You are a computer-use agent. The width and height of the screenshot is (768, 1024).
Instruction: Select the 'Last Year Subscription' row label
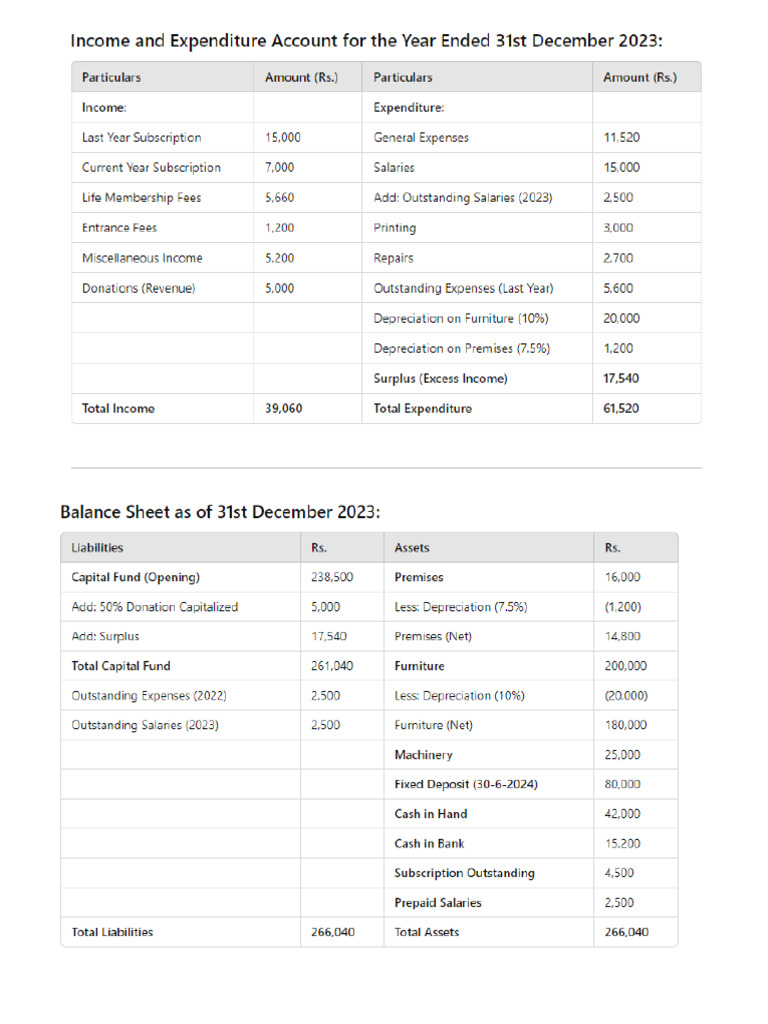[142, 137]
